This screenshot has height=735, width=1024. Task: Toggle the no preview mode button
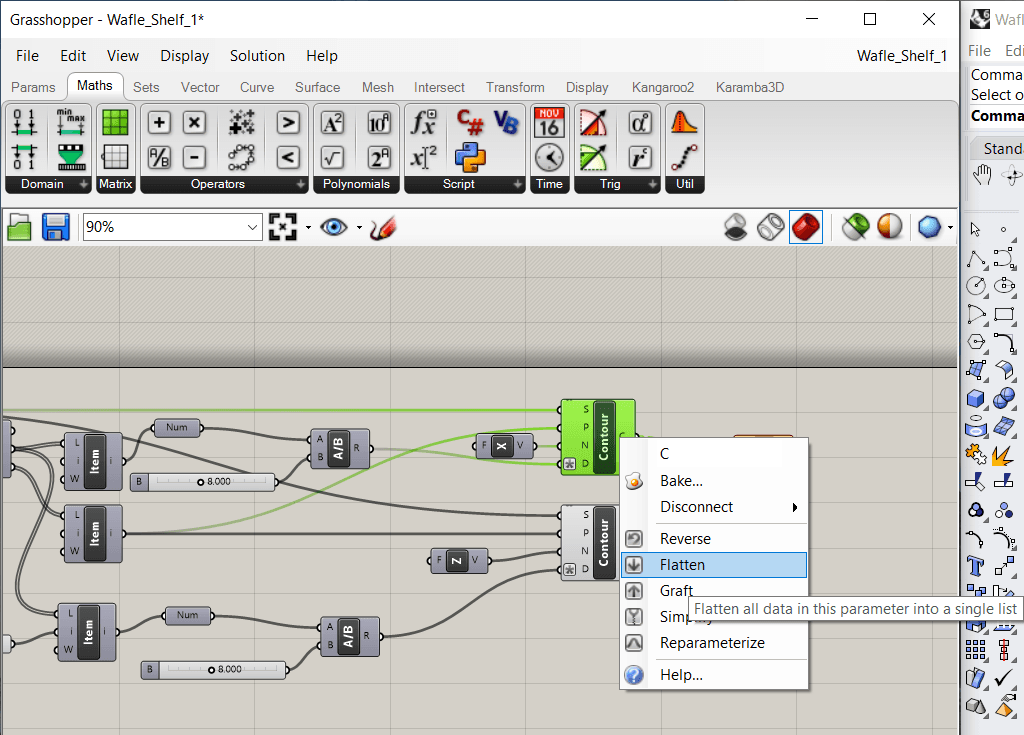pos(736,228)
